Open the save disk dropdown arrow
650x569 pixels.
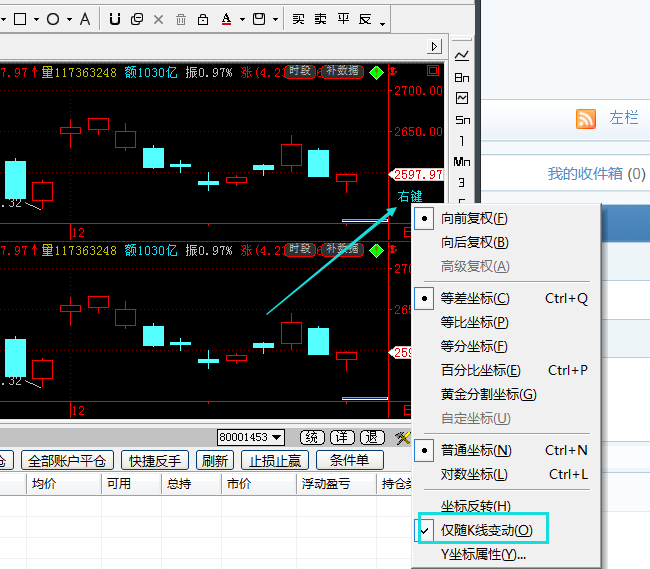point(275,19)
